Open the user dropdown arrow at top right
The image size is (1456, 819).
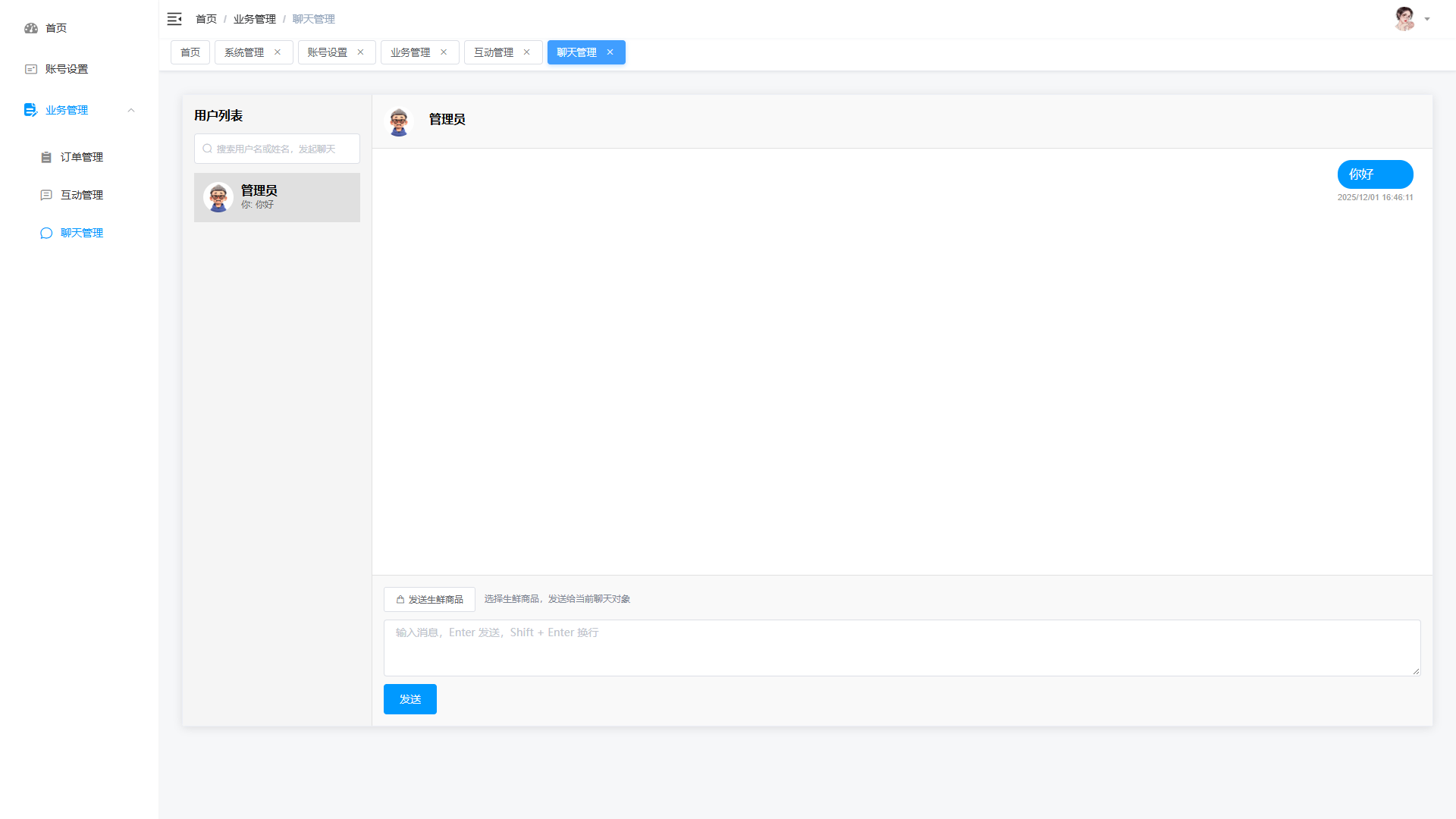point(1427,20)
